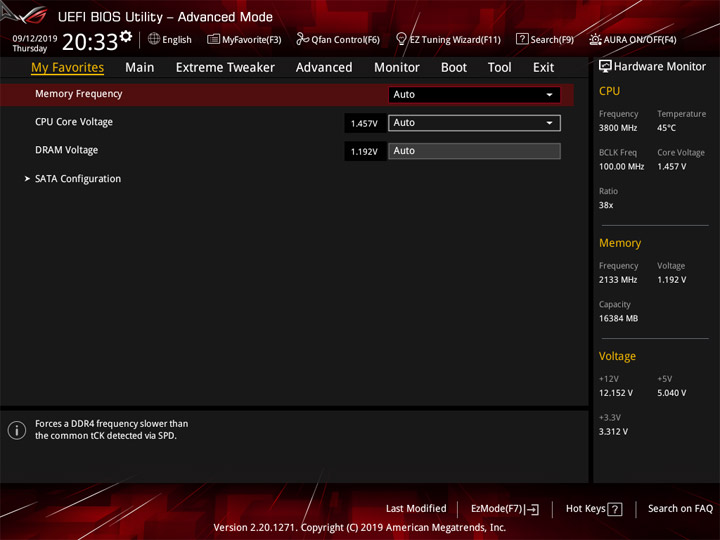Open the Extreme Tweaker tab
The height and width of the screenshot is (540, 720).
tap(225, 68)
